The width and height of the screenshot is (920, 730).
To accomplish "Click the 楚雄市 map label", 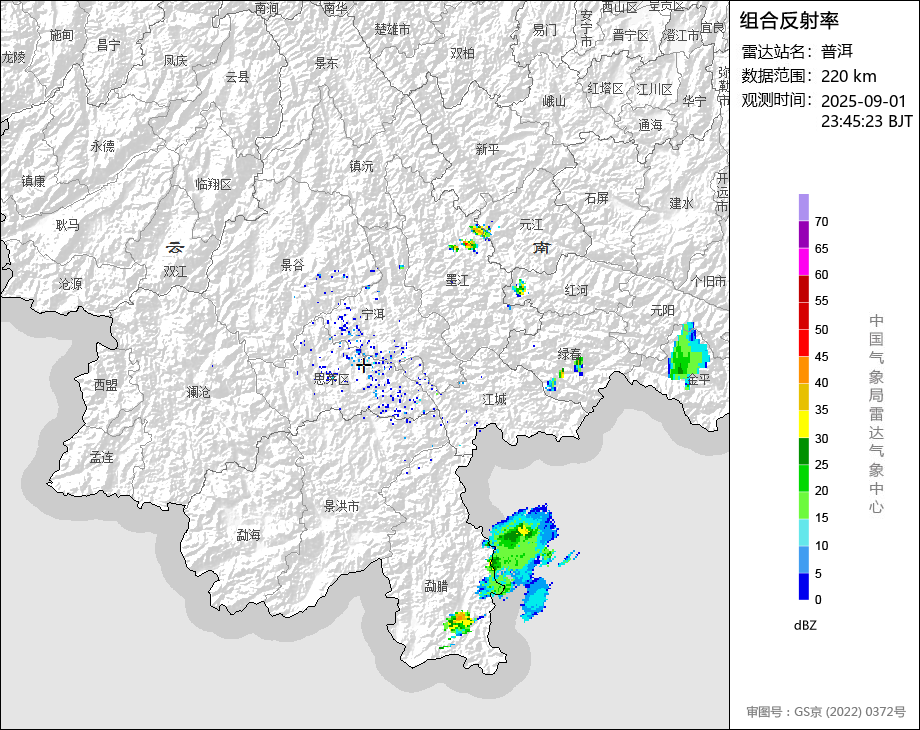I will [393, 29].
